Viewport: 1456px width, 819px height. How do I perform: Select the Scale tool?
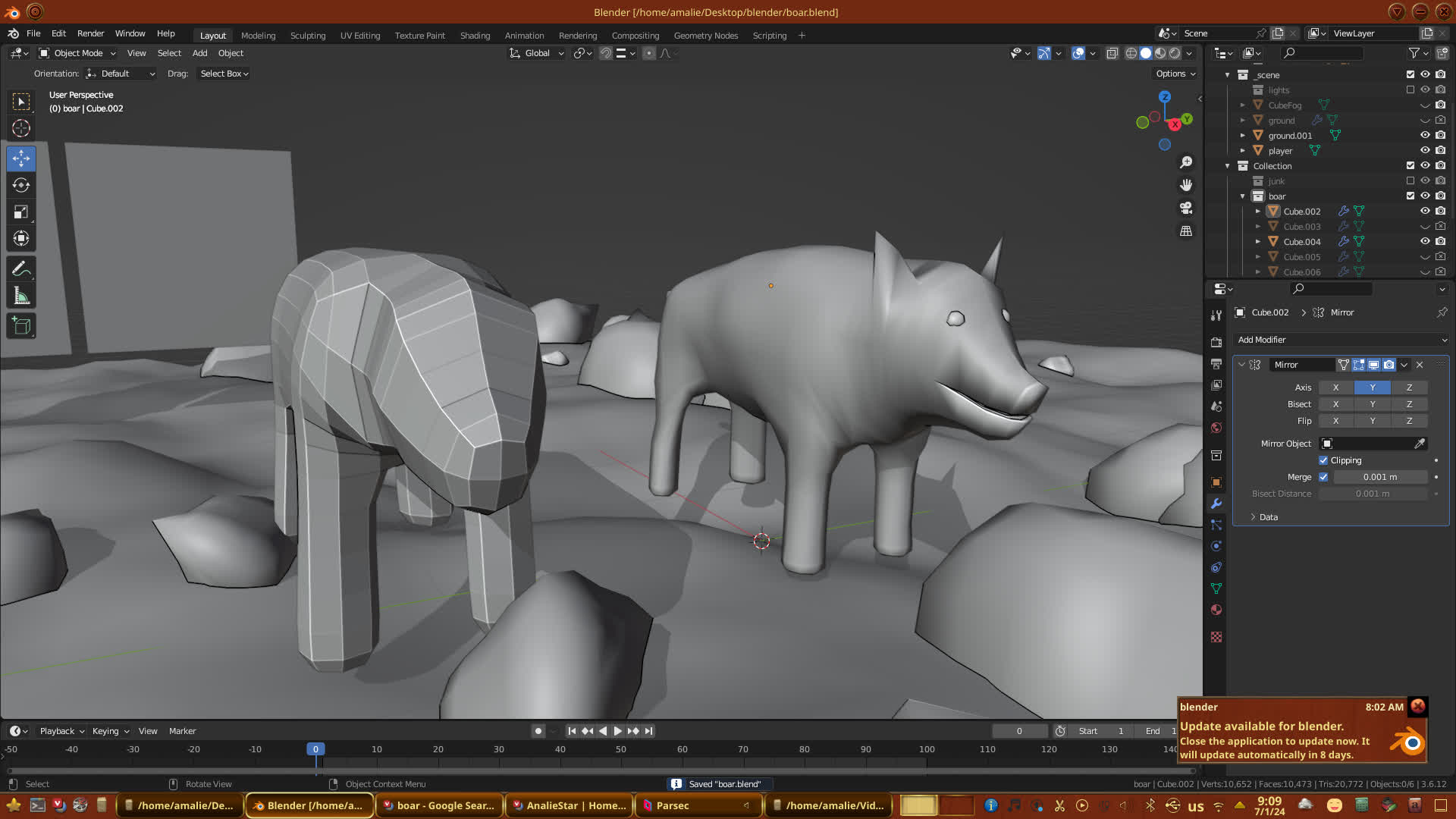click(x=21, y=212)
